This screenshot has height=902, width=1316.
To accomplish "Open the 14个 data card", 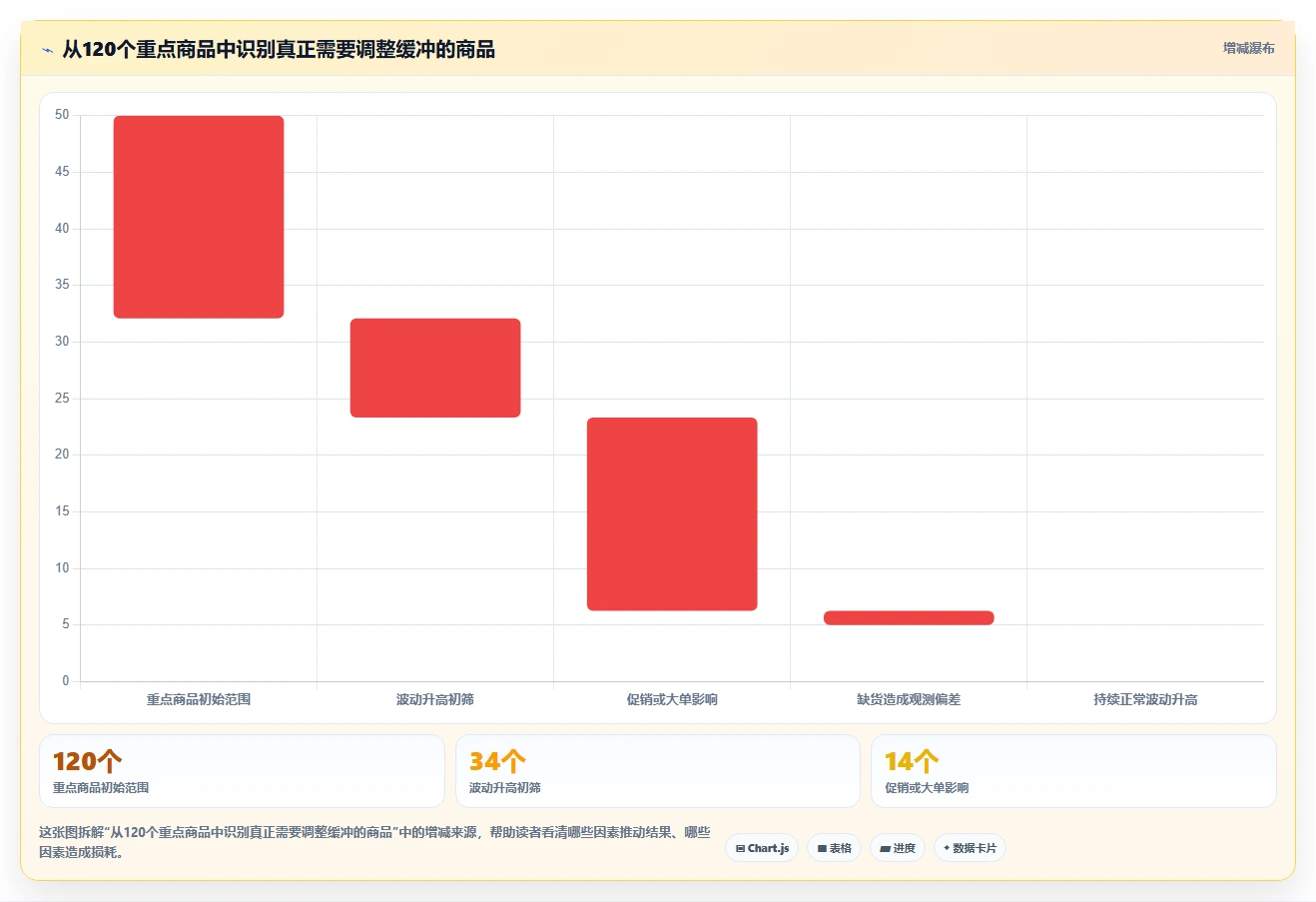I will (1073, 771).
